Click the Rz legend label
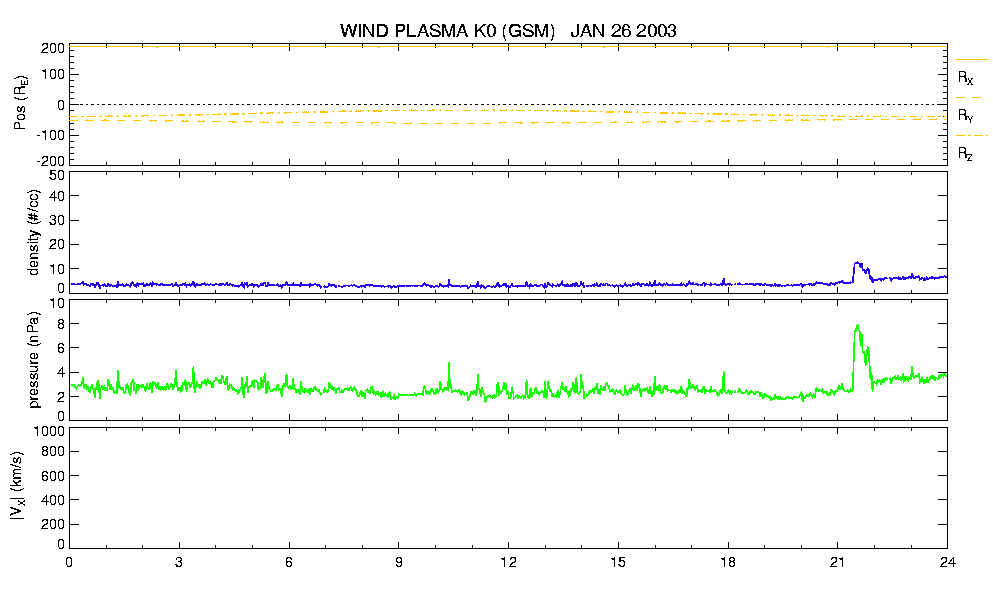The width and height of the screenshot is (993, 600). point(965,153)
